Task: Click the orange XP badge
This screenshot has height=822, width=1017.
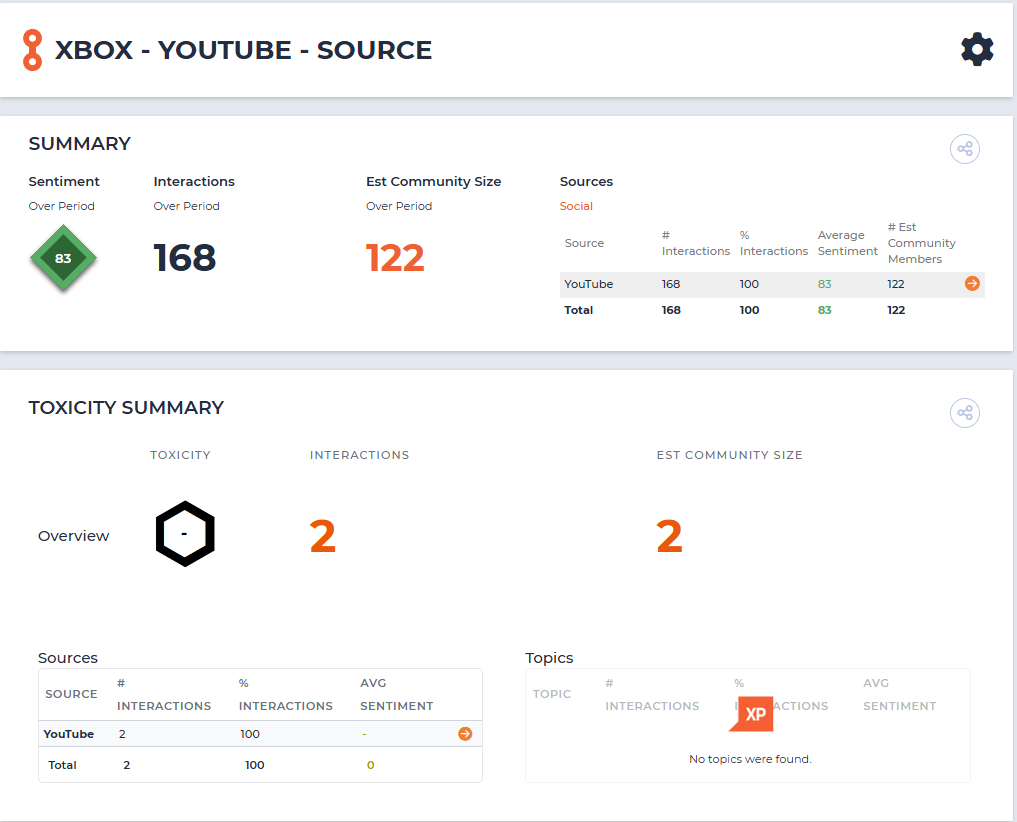Action: pyautogui.click(x=752, y=714)
